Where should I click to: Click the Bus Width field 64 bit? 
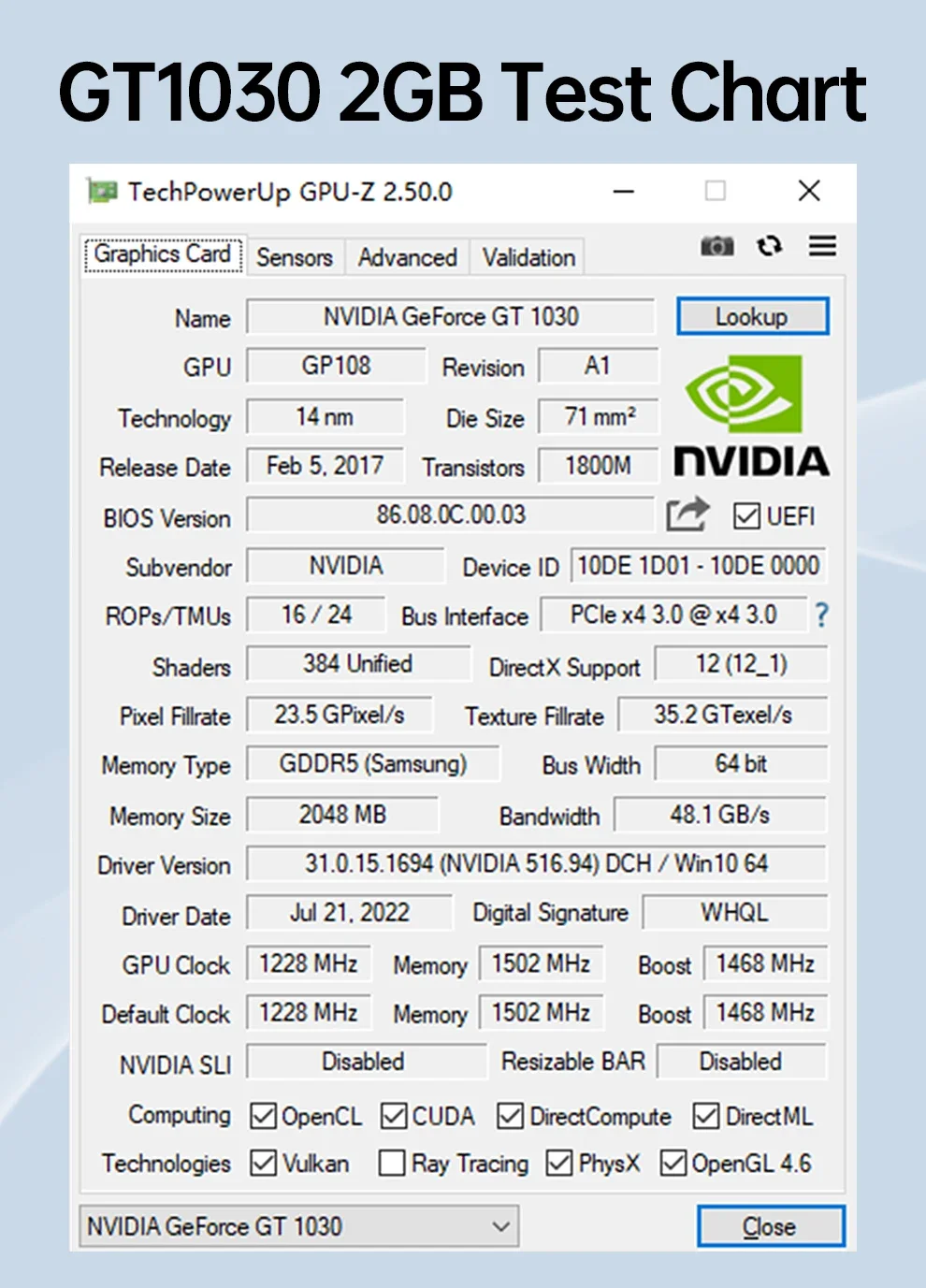click(741, 764)
